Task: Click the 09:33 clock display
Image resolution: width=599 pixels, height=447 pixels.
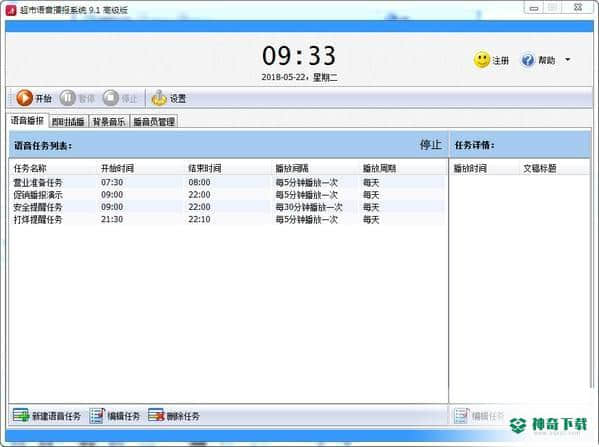Action: pos(299,55)
